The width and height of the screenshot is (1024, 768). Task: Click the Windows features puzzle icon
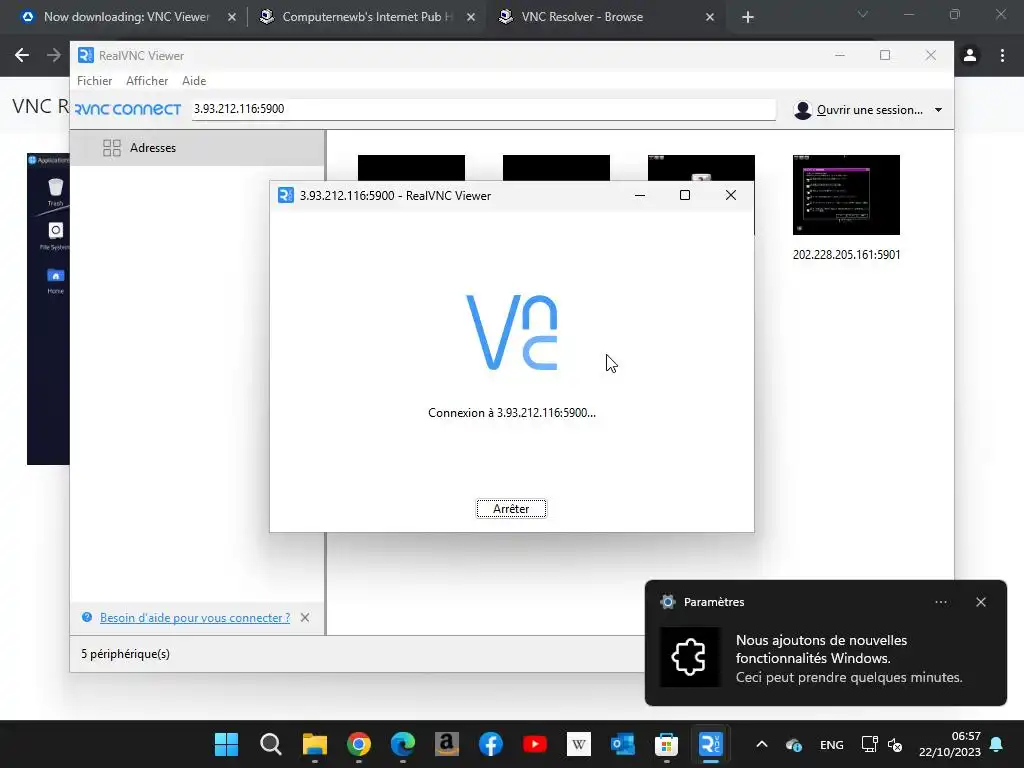pyautogui.click(x=690, y=657)
